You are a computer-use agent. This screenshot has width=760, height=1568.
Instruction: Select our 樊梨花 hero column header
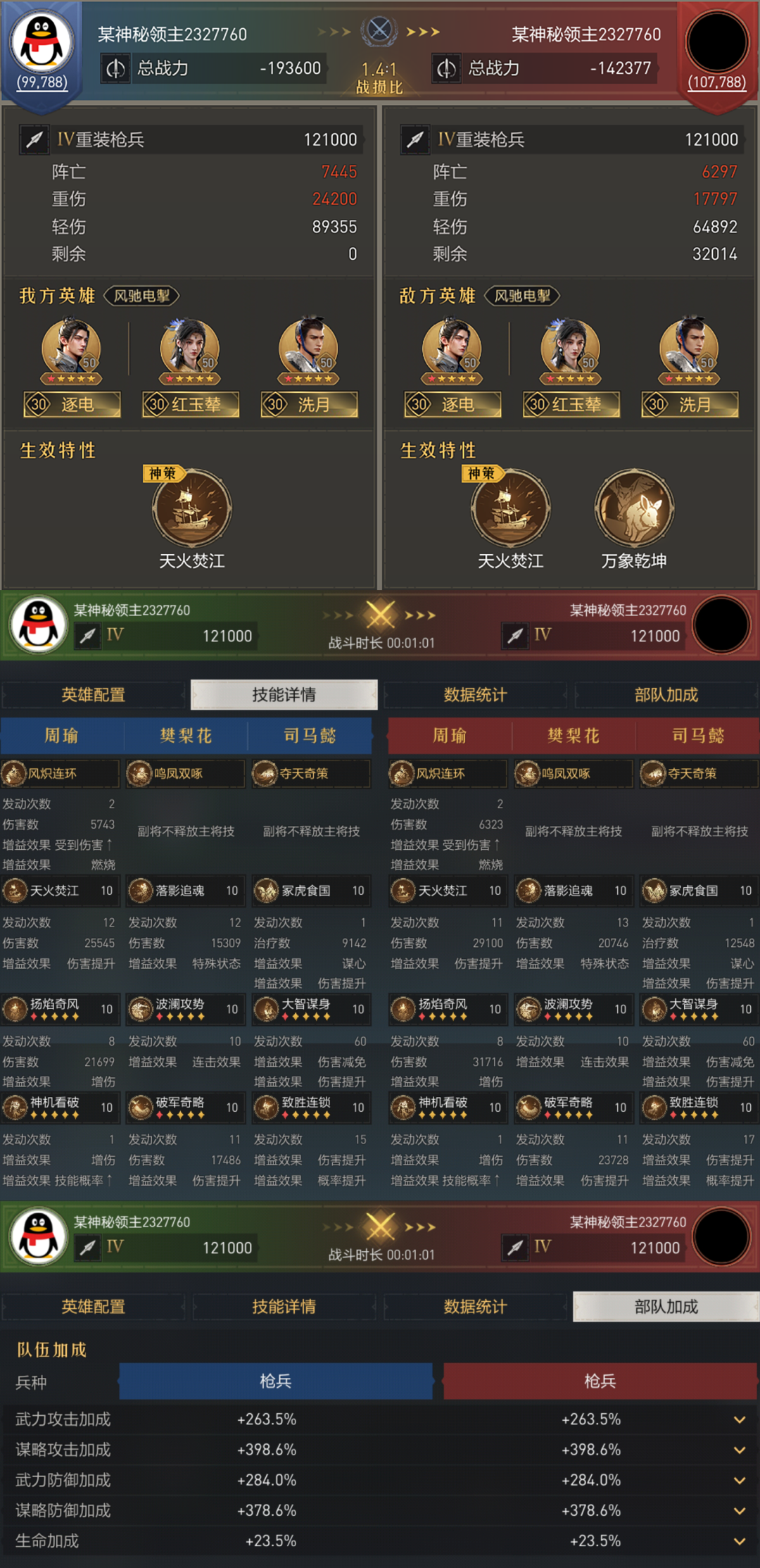[186, 736]
